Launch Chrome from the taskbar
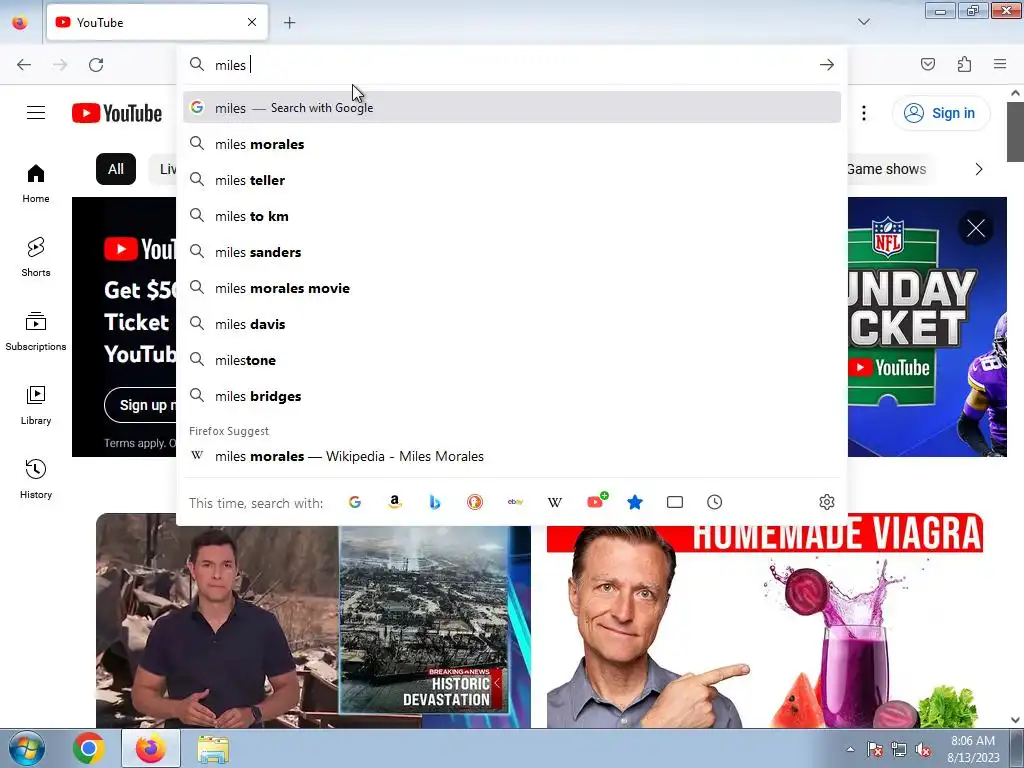 [x=89, y=748]
